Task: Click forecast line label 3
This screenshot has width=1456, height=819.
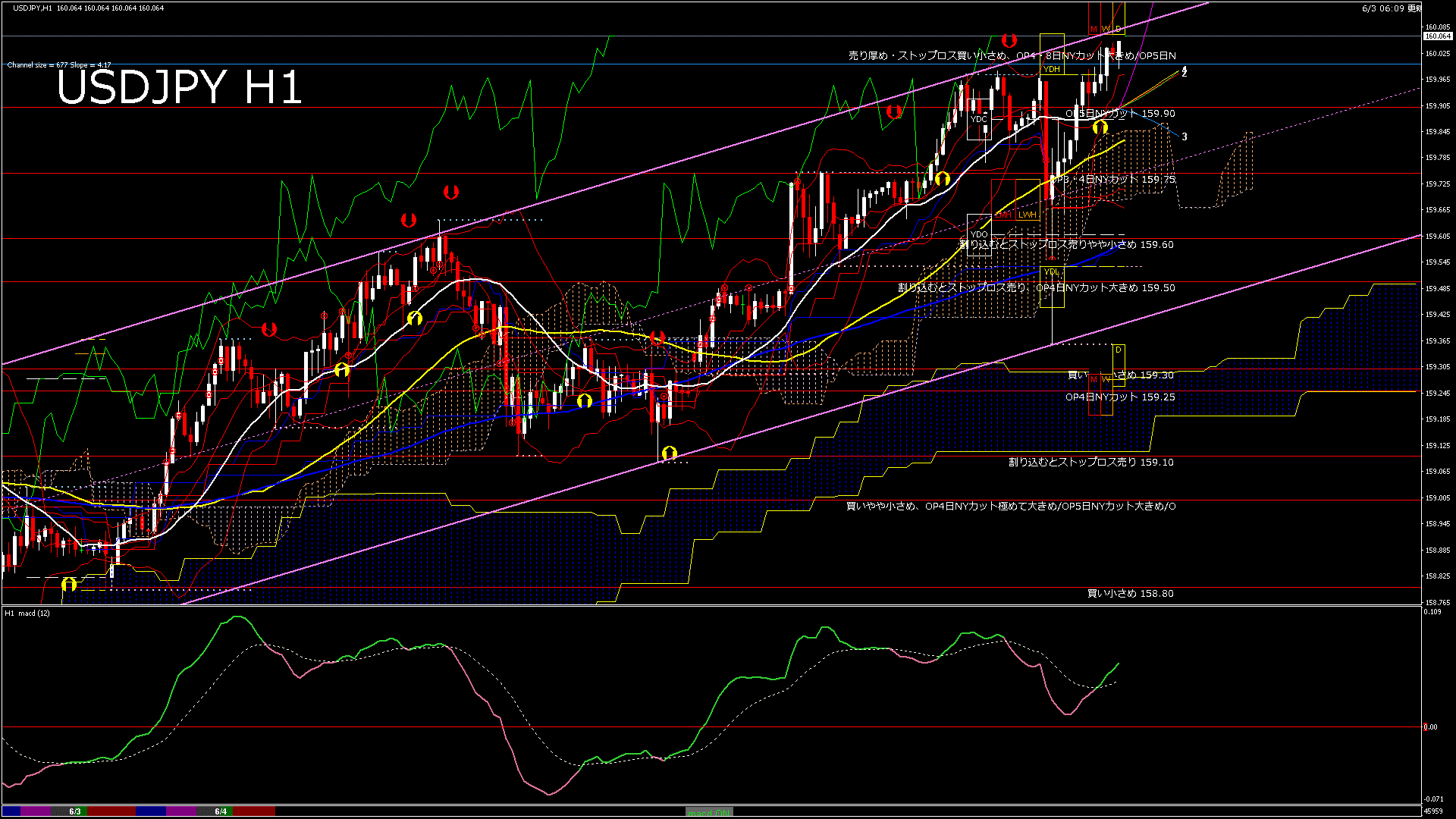Action: pos(1185,137)
